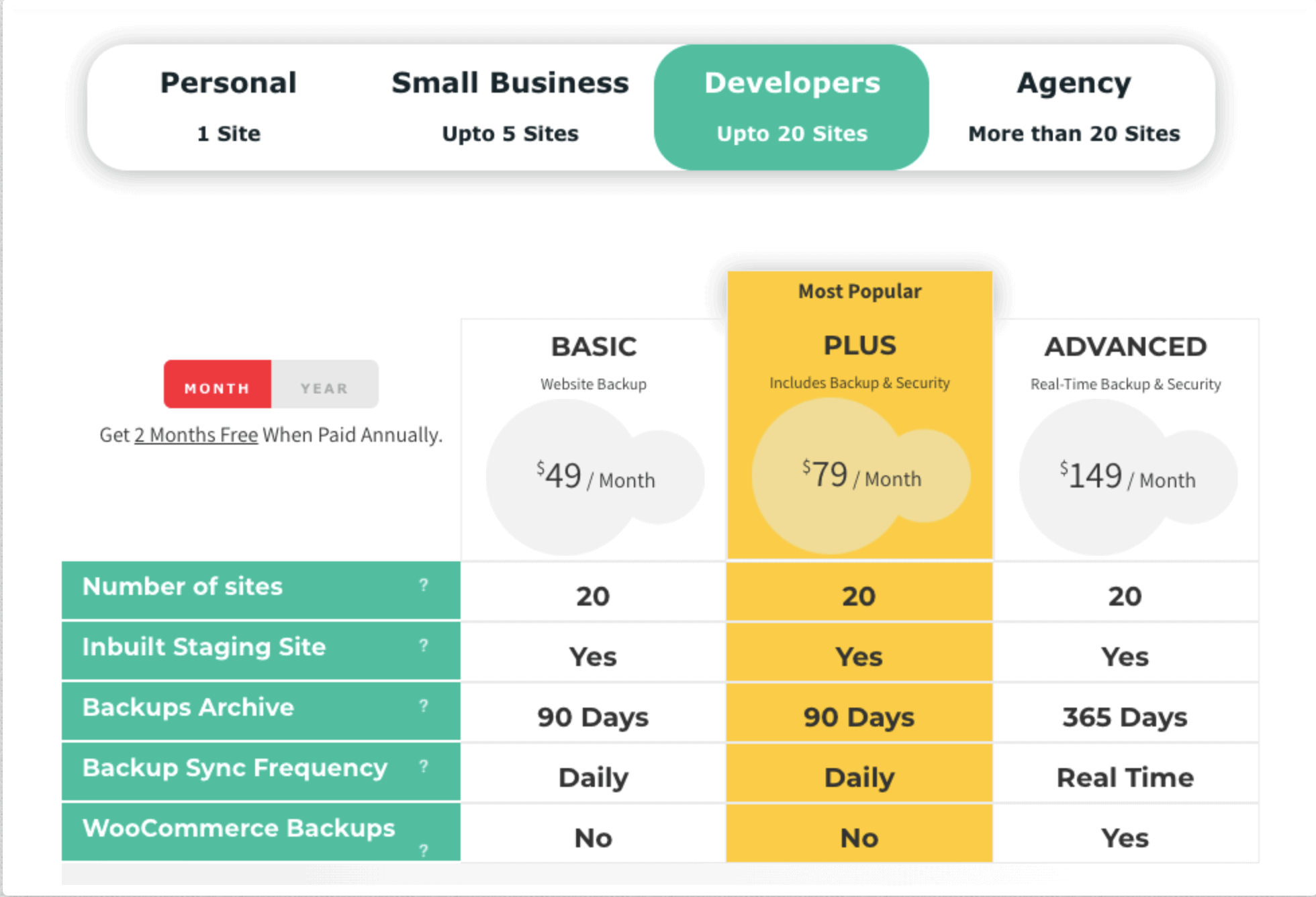This screenshot has width=1316, height=897.
Task: Click help icon beside Backups Archive
Action: [x=424, y=706]
